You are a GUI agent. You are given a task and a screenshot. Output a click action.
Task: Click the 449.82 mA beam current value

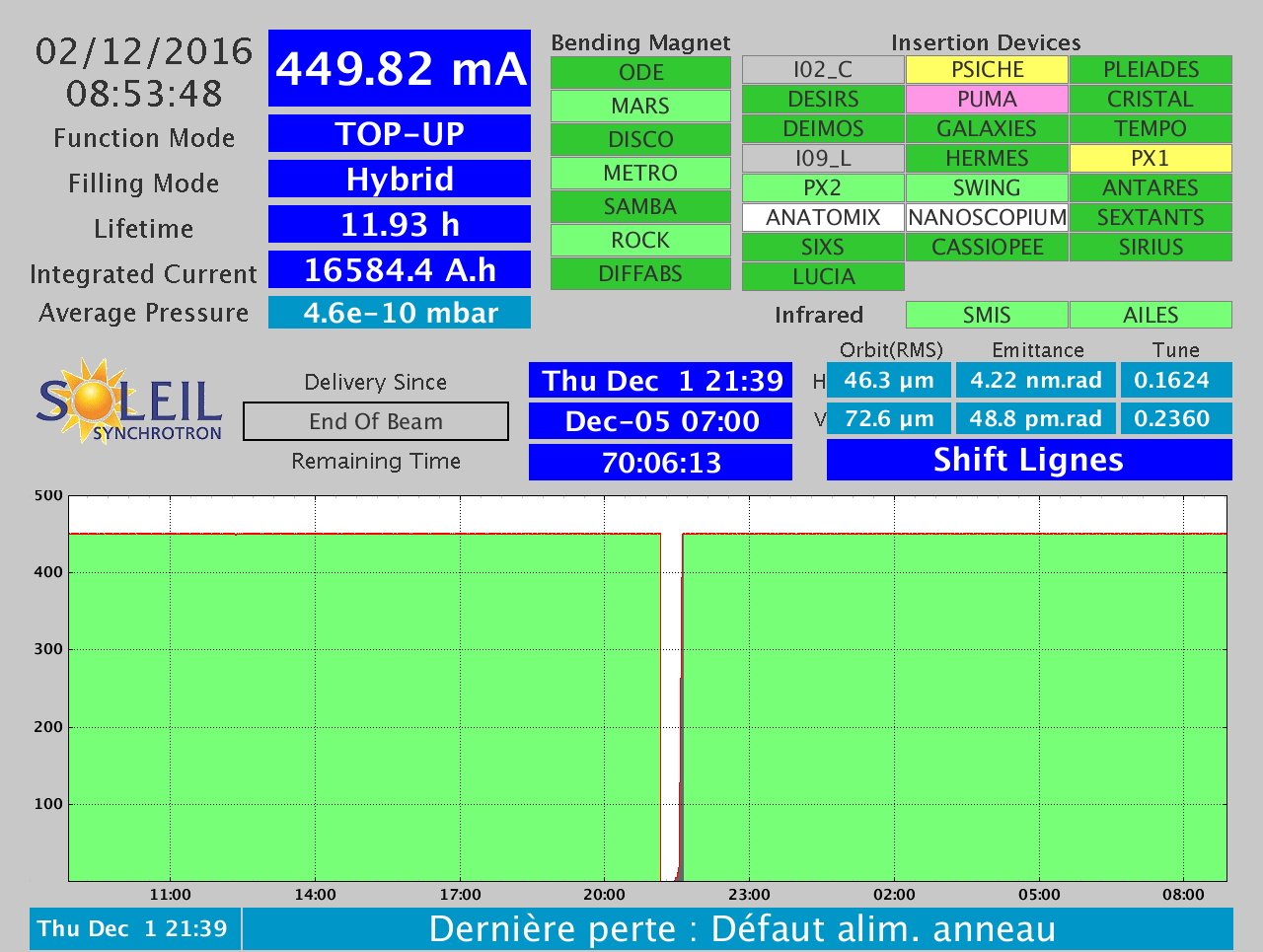click(400, 68)
